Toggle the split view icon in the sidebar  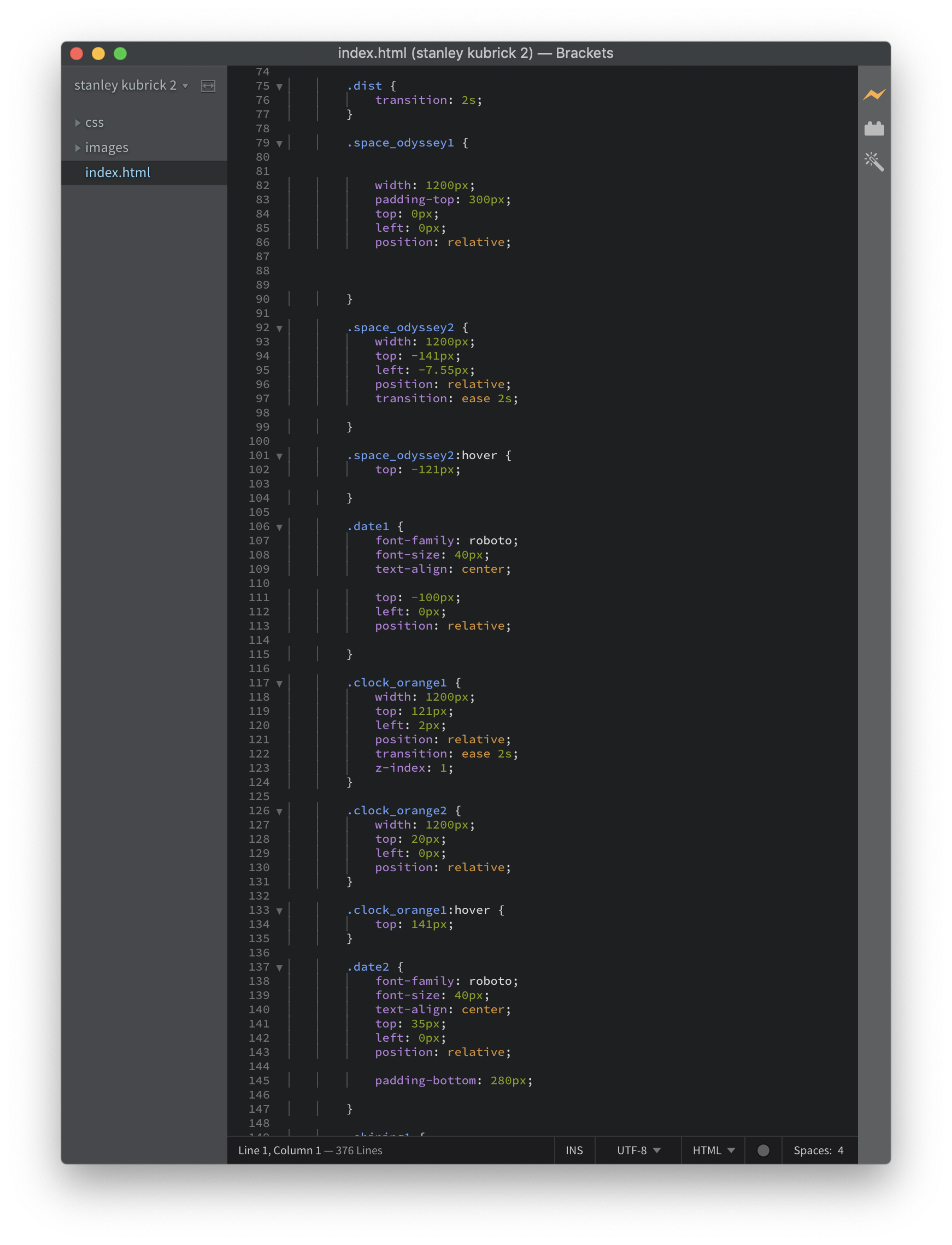(208, 86)
